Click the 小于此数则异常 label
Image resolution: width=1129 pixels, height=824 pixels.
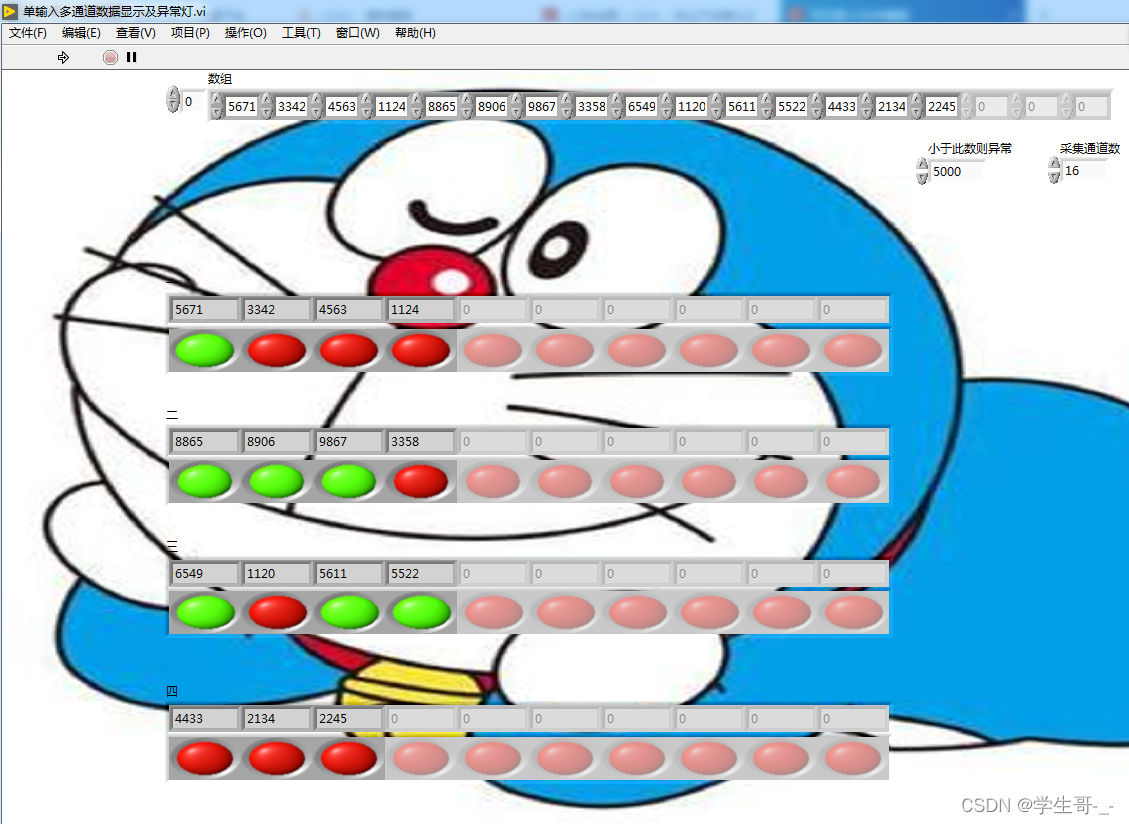pyautogui.click(x=970, y=148)
